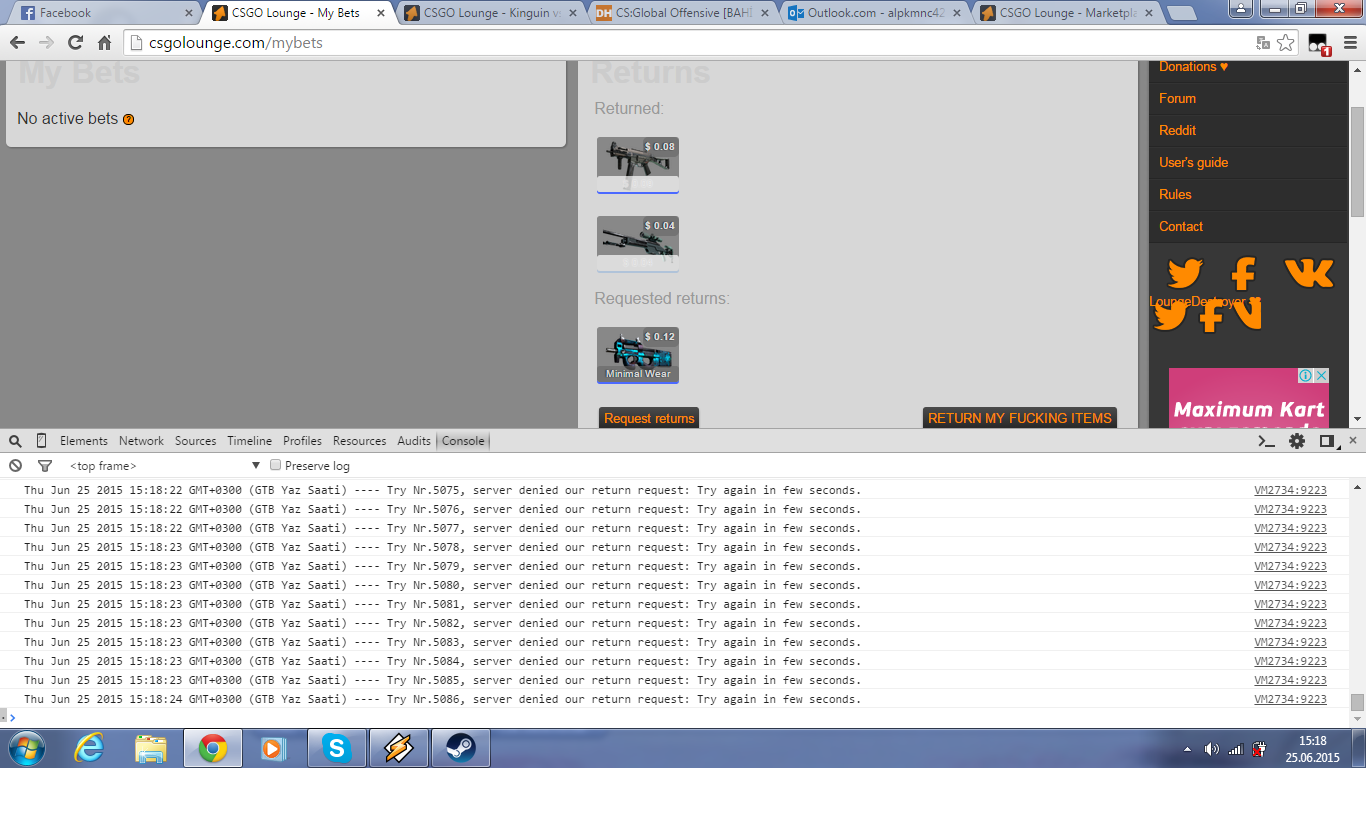Open the Sources panel
Viewport: 1366px width, 825px height.
[195, 441]
